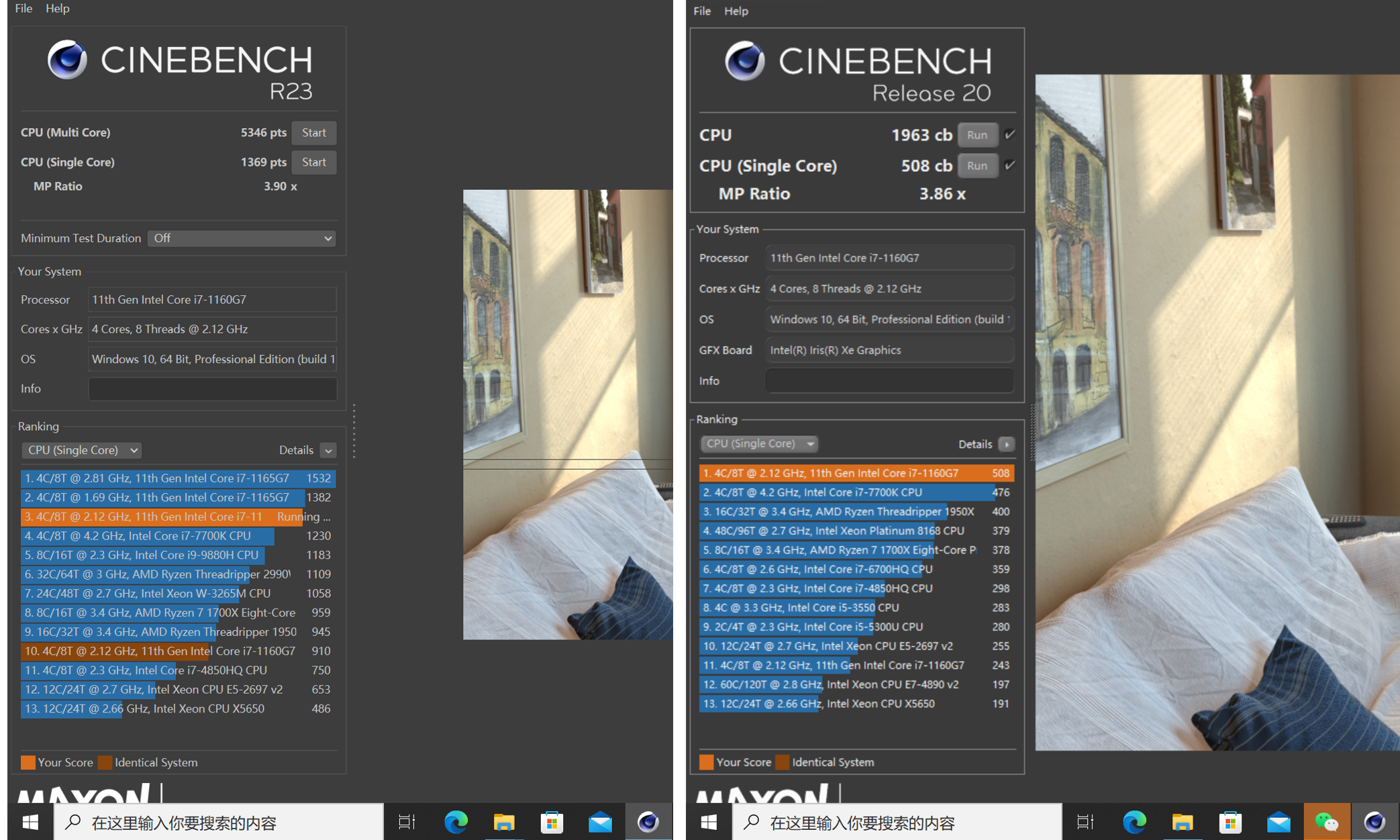The height and width of the screenshot is (840, 1400).
Task: Click the Cinebench R23 logo icon
Action: [67, 60]
